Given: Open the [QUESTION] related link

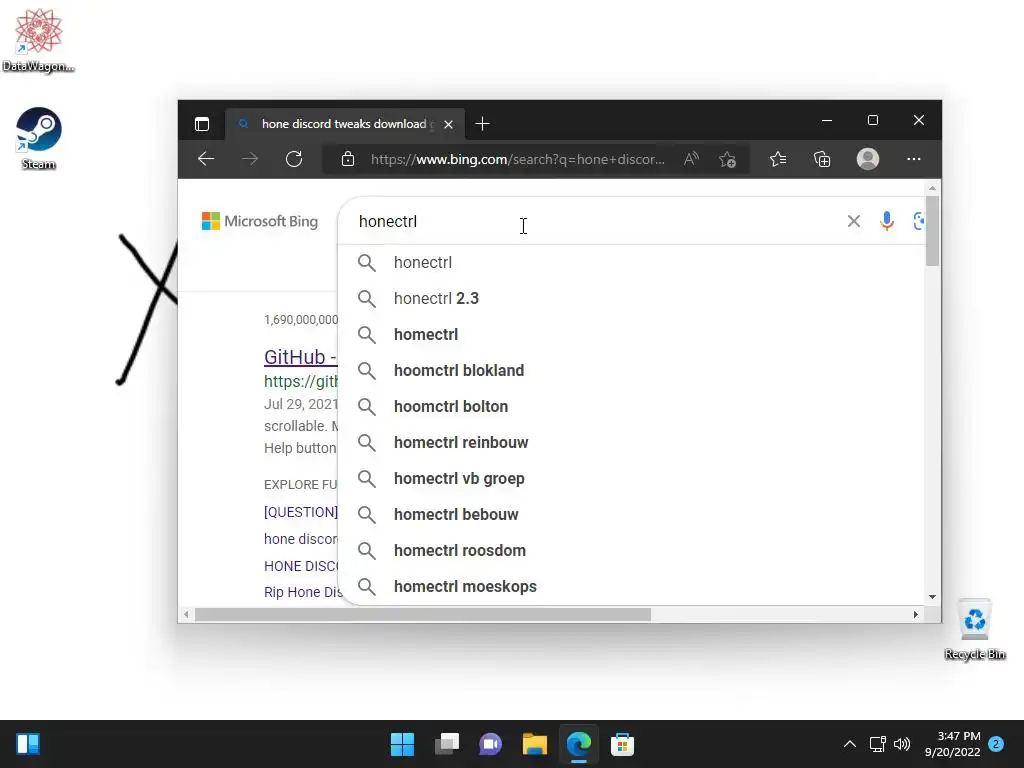Looking at the screenshot, I should (x=301, y=512).
